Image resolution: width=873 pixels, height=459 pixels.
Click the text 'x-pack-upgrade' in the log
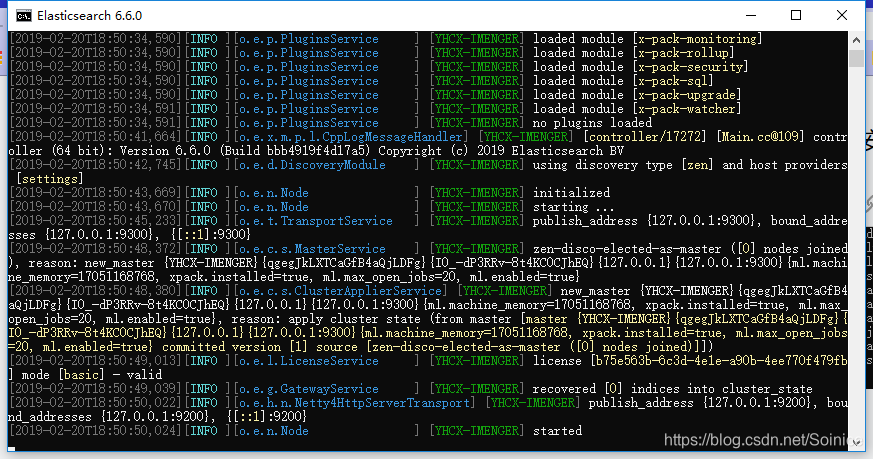686,95
